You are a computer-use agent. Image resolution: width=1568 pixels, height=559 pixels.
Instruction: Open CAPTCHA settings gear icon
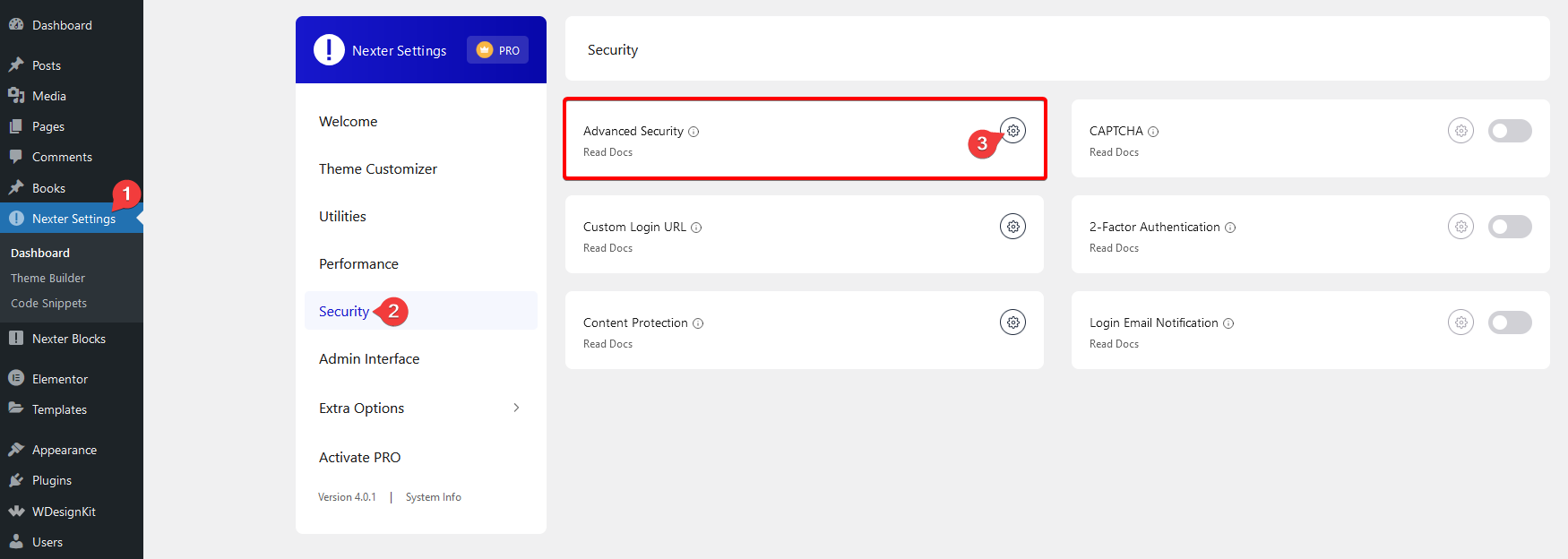tap(1460, 131)
